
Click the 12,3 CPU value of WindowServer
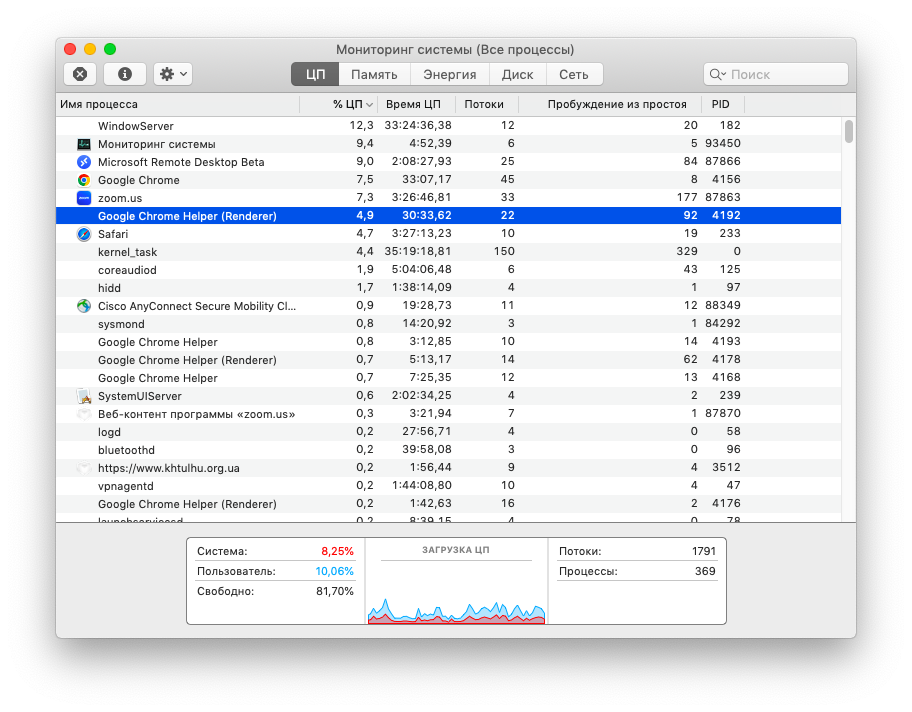tap(361, 126)
